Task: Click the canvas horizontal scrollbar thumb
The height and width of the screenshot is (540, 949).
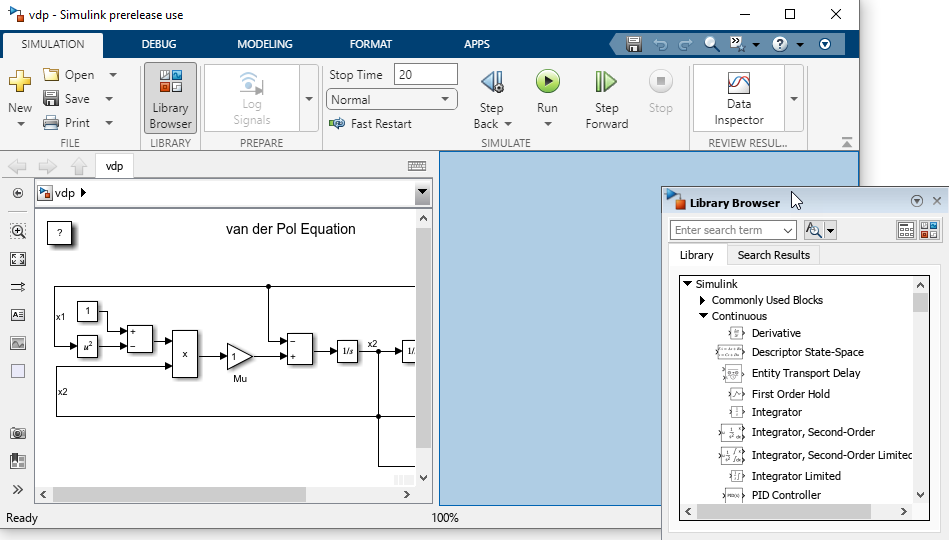Action: click(x=179, y=495)
